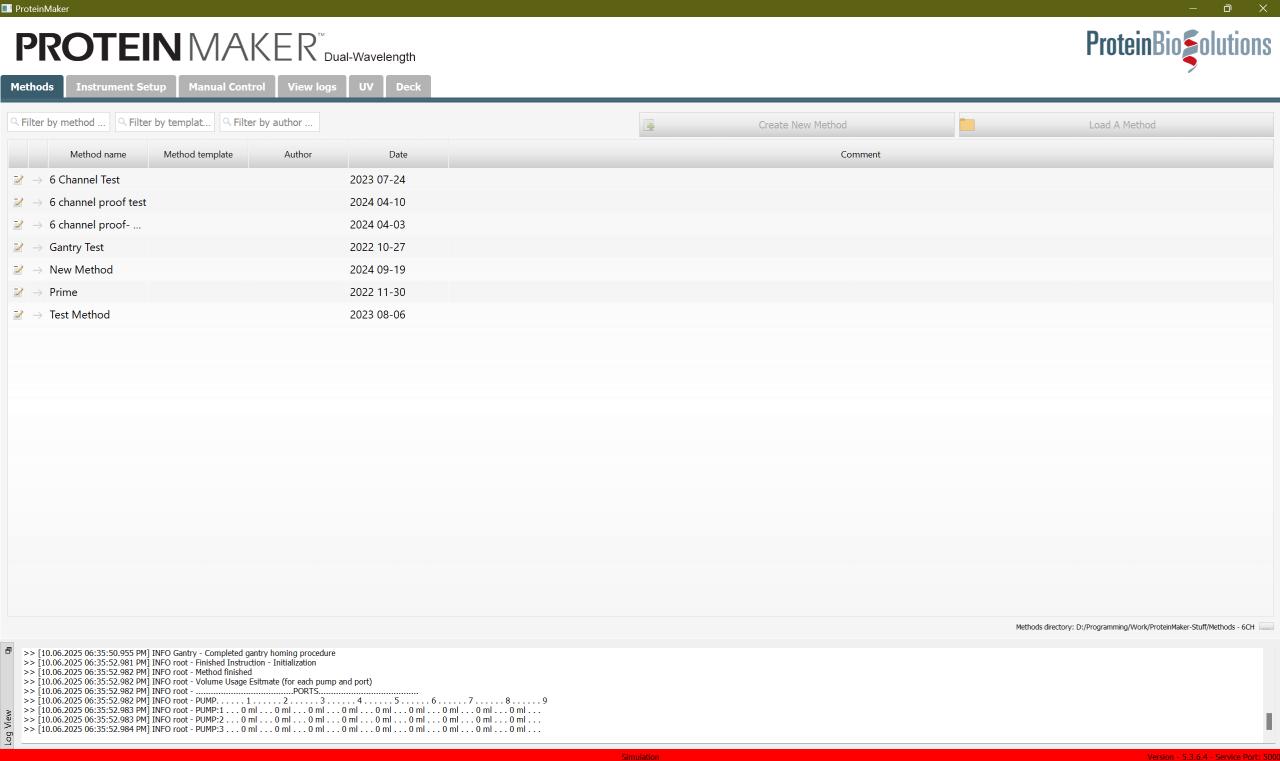Sort by the Author column header

pos(298,154)
